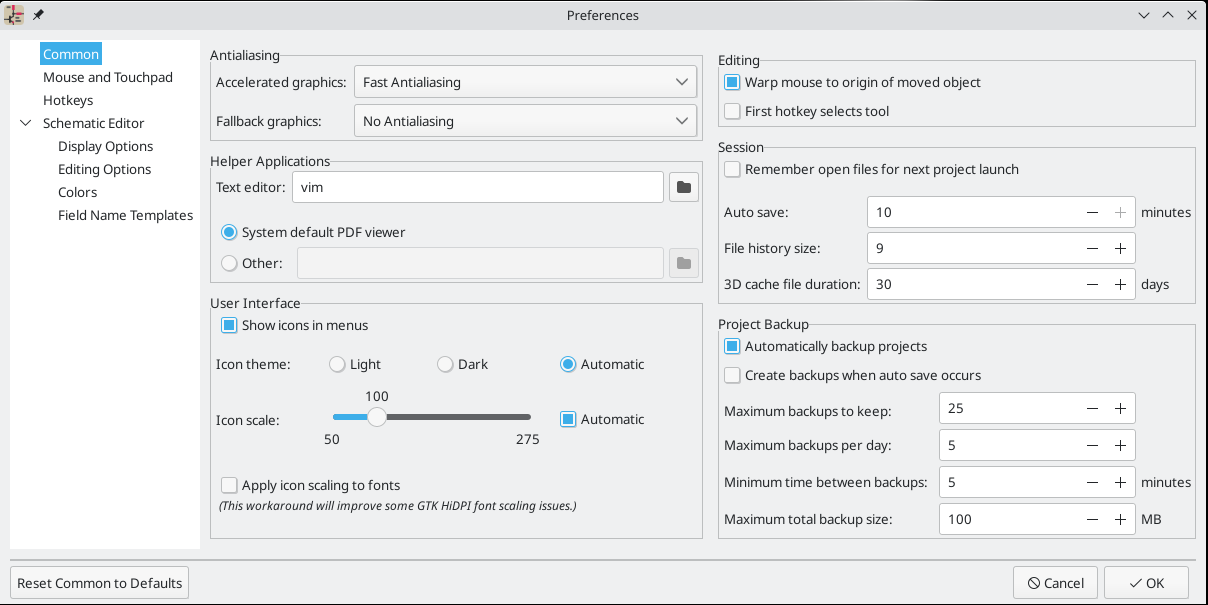Select Dark icon theme

[x=446, y=364]
